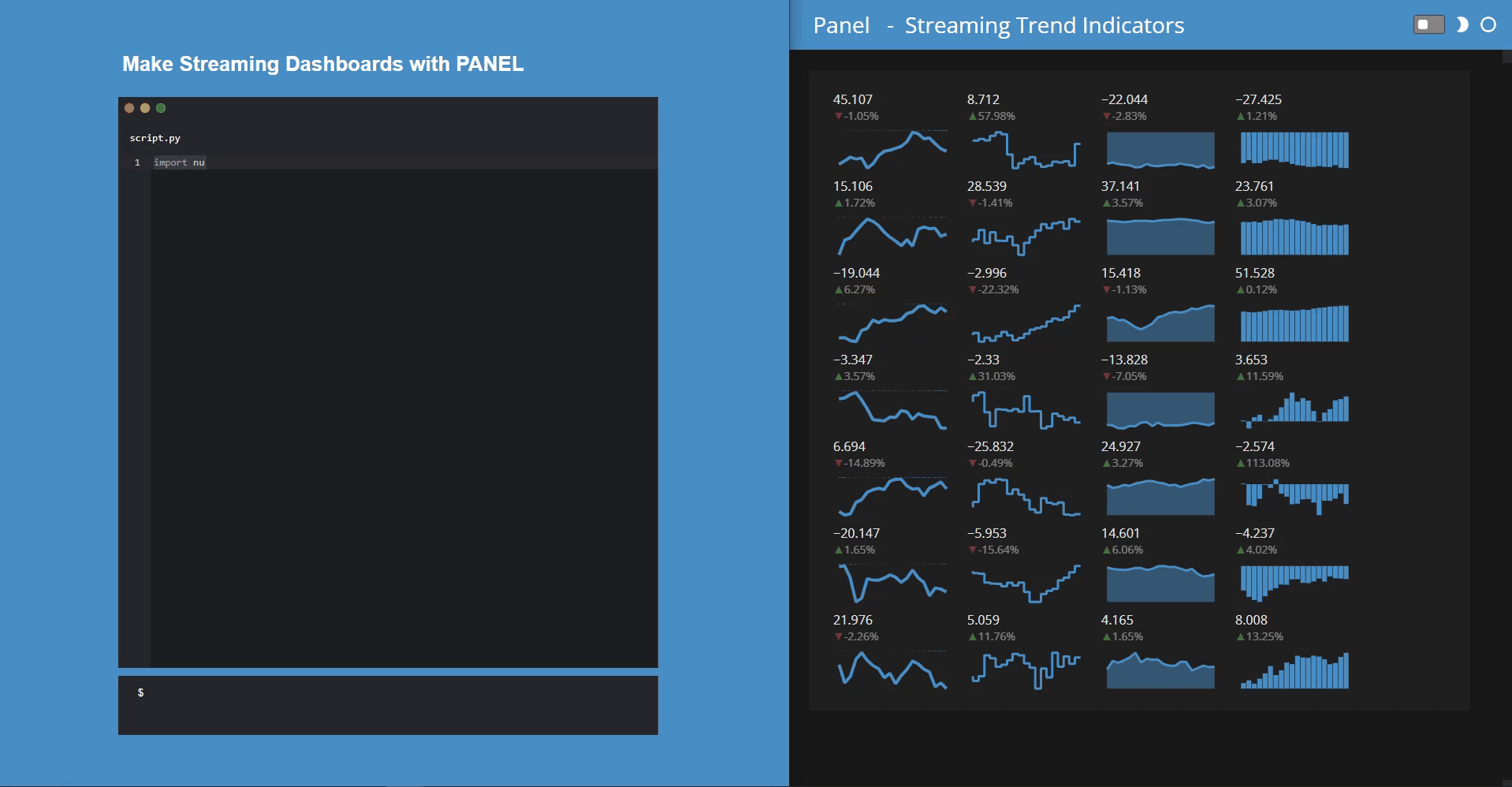This screenshot has width=1512, height=787.
Task: Click the circle busy indicator icon
Action: point(1488,24)
